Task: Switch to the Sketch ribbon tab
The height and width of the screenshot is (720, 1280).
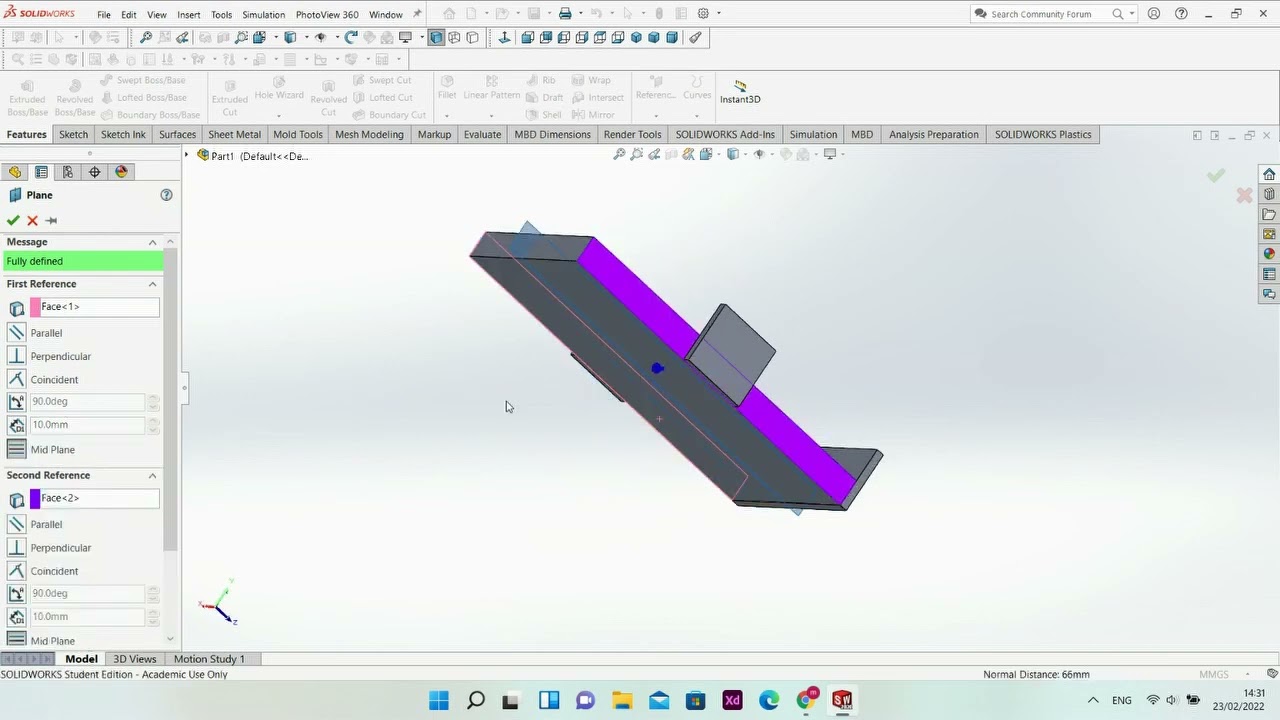Action: pos(73,134)
